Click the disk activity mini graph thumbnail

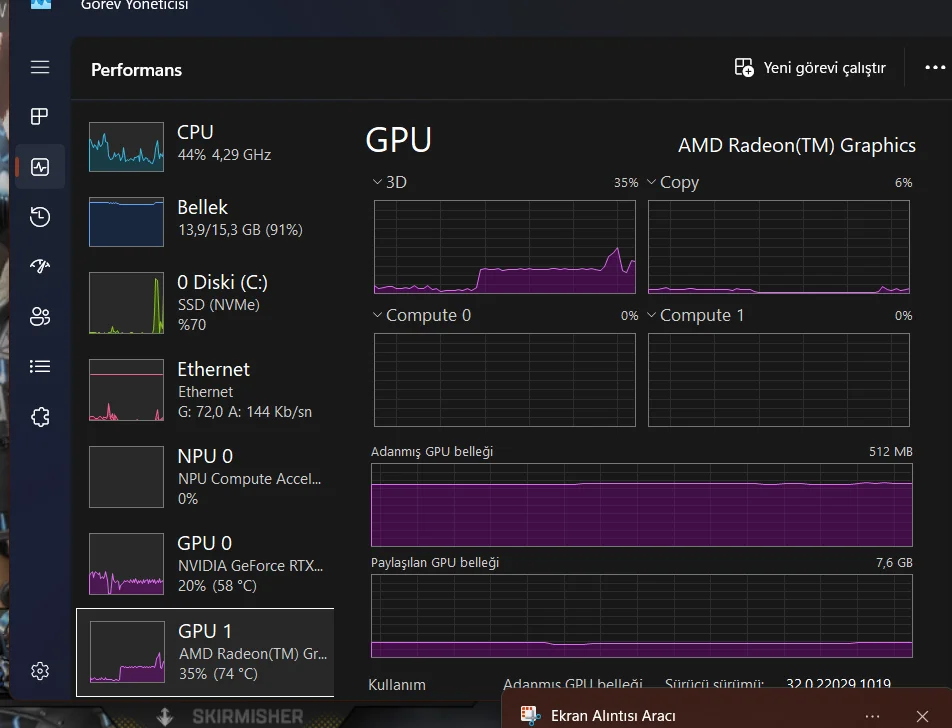tap(126, 302)
